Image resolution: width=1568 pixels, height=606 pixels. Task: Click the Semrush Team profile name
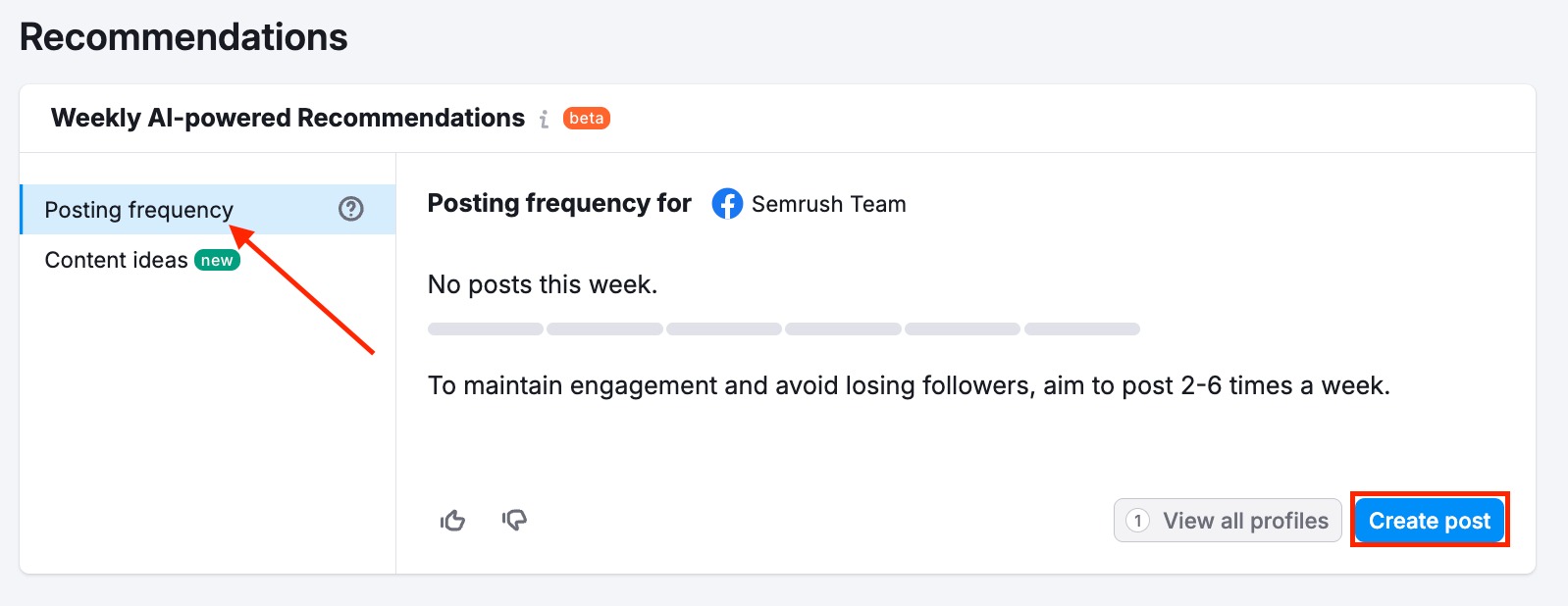(828, 205)
